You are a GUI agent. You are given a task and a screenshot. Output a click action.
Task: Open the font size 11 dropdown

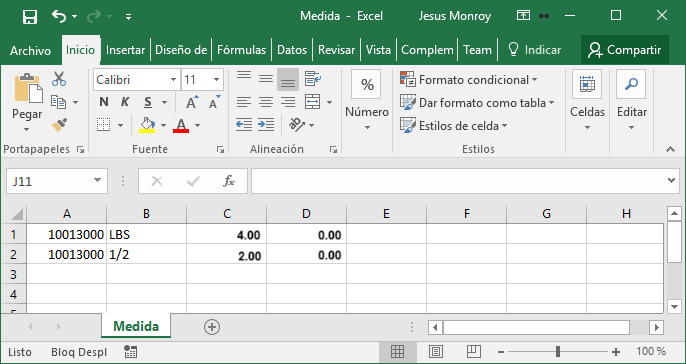216,80
